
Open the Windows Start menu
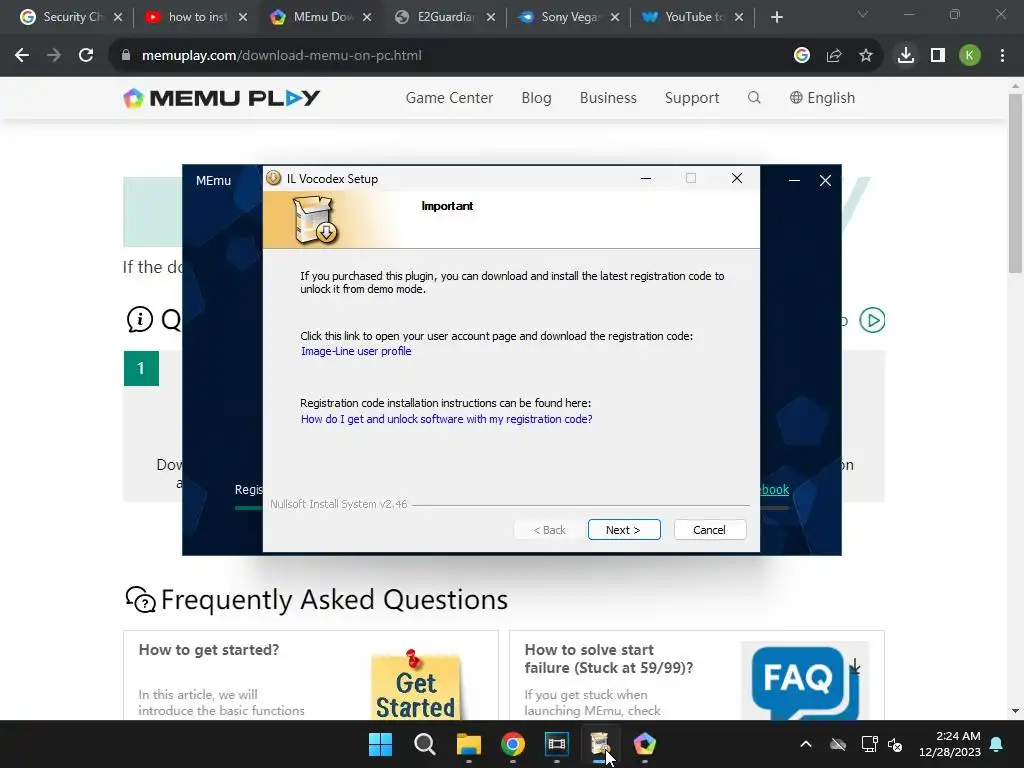pos(380,744)
